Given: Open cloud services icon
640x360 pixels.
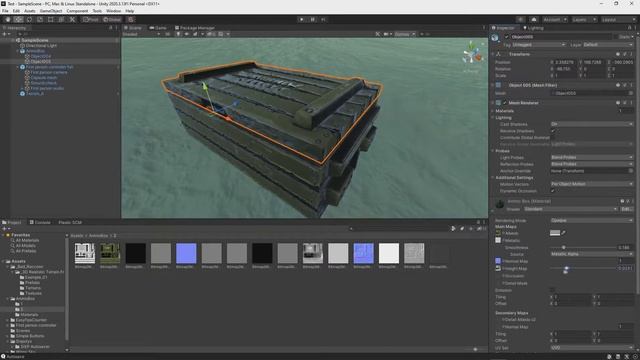Looking at the screenshot, I should coord(534,19).
